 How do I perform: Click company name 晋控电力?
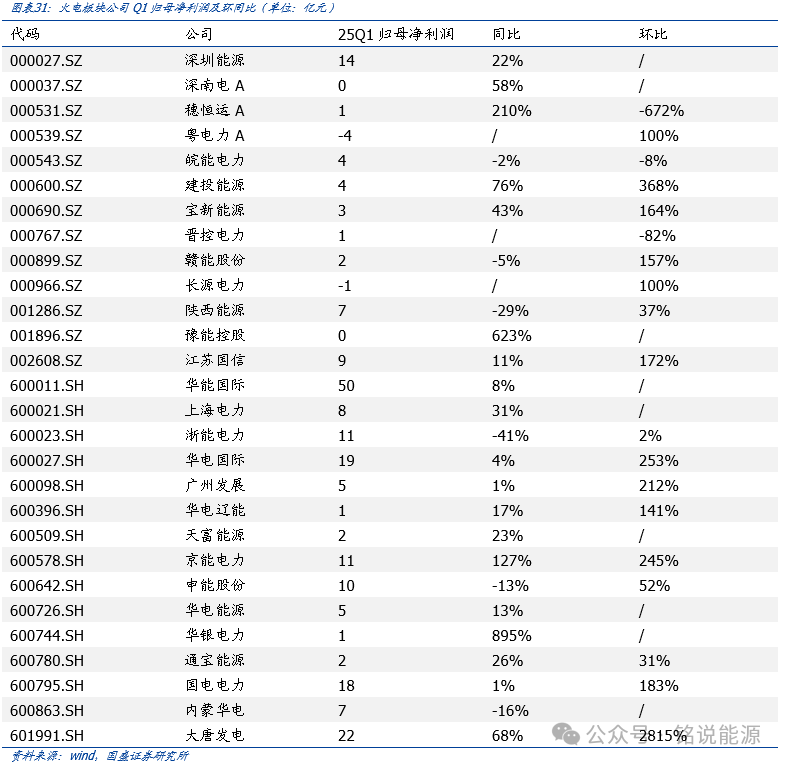coord(215,235)
